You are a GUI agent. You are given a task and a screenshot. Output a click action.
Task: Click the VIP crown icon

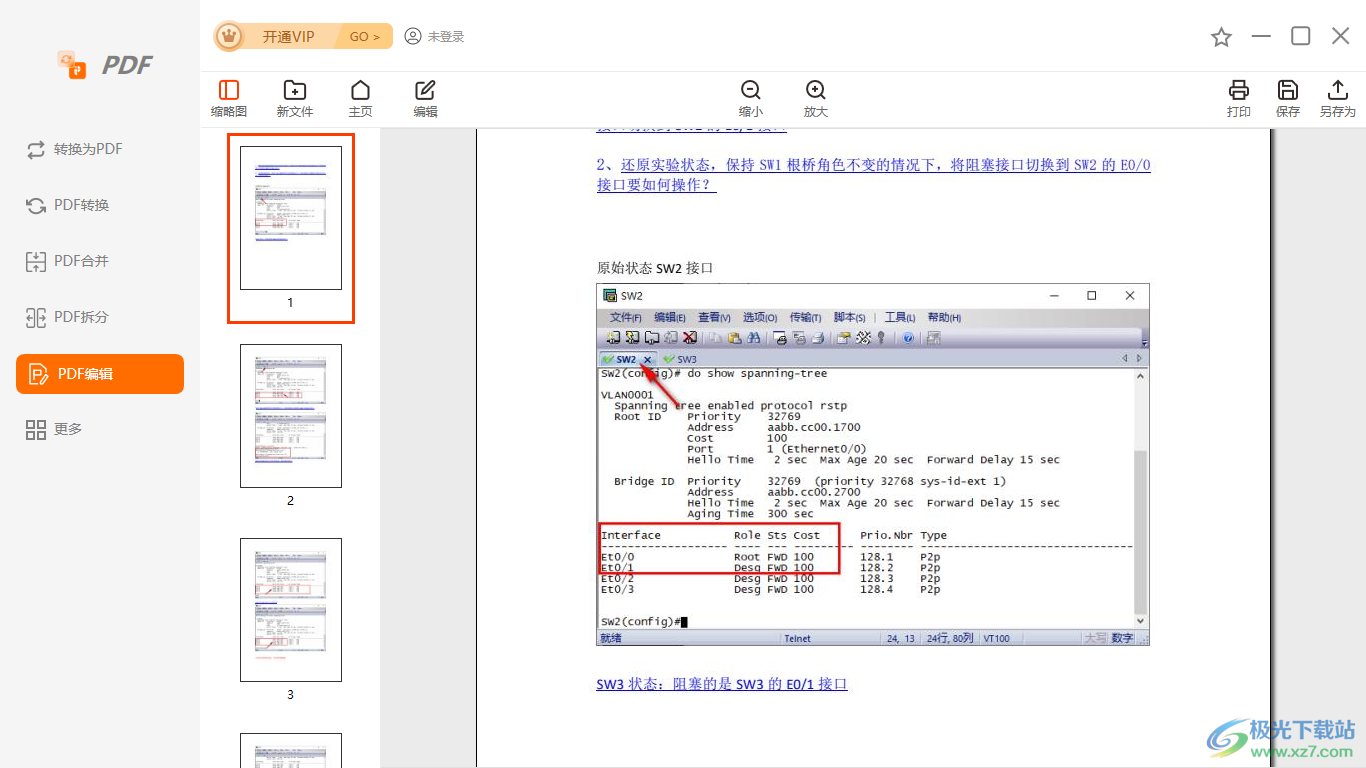pyautogui.click(x=230, y=37)
